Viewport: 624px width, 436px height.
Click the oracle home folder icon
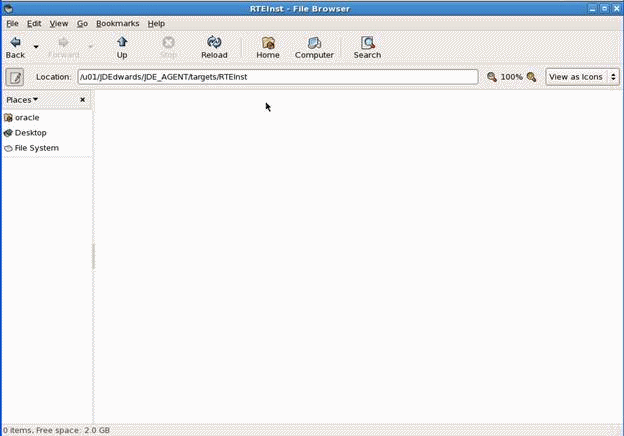point(8,117)
